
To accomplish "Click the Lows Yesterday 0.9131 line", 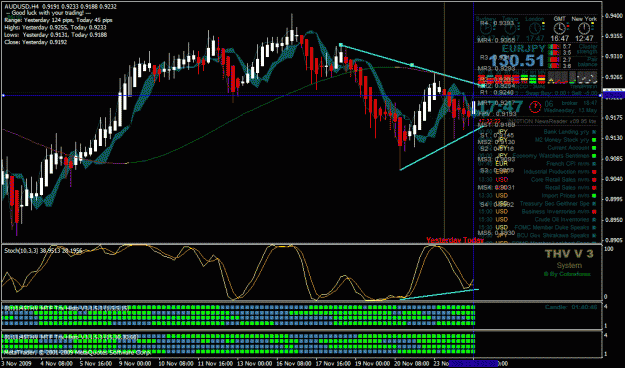I will [x=55, y=35].
